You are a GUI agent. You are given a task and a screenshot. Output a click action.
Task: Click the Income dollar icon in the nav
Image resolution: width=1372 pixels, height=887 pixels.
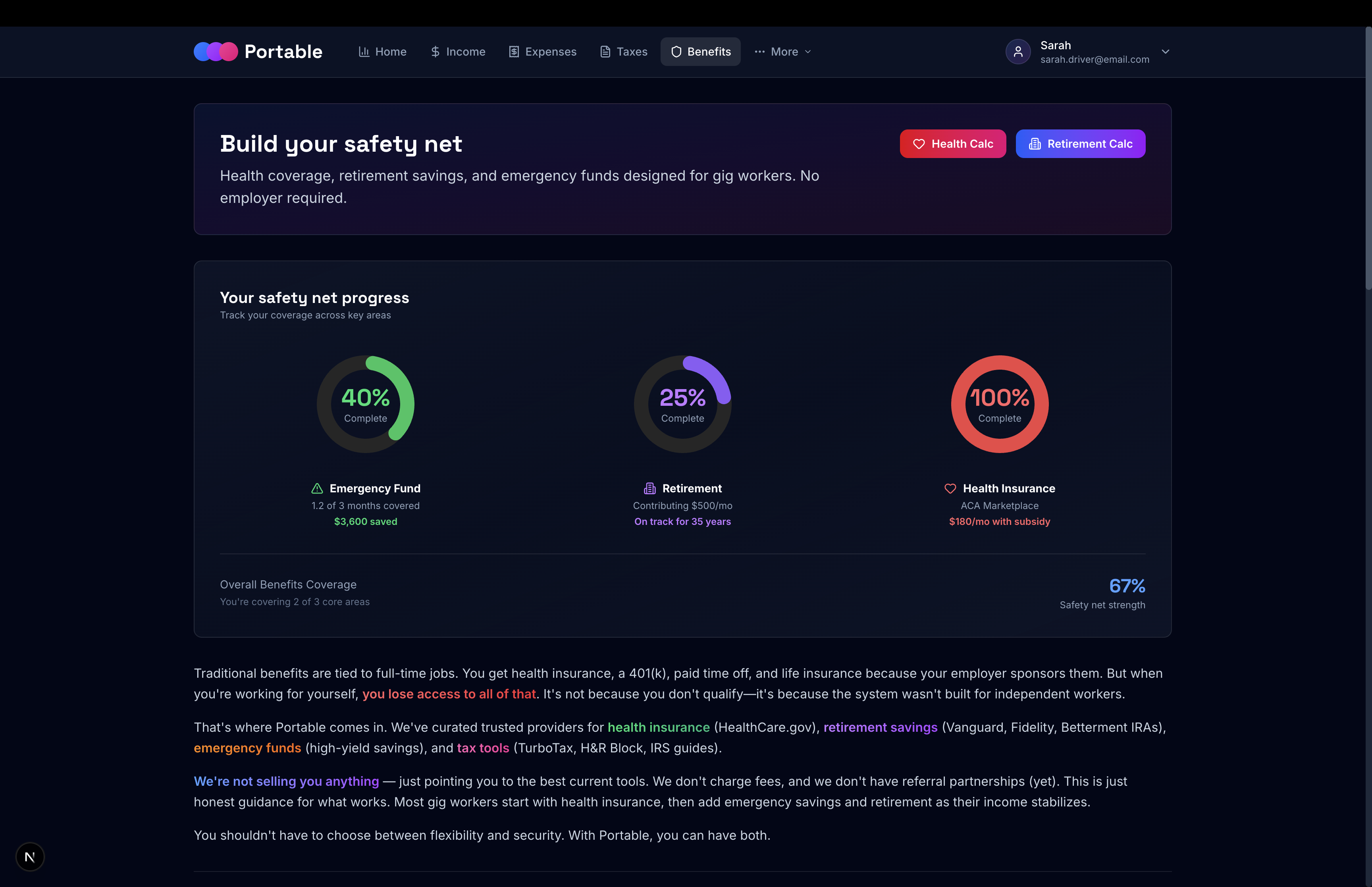pos(435,52)
